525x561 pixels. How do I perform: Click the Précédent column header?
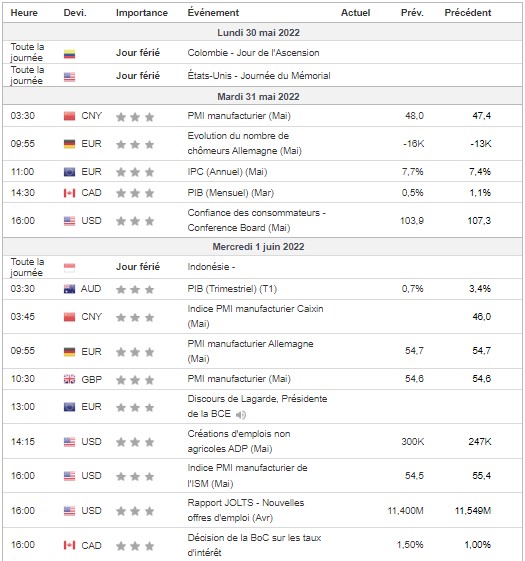tap(468, 13)
